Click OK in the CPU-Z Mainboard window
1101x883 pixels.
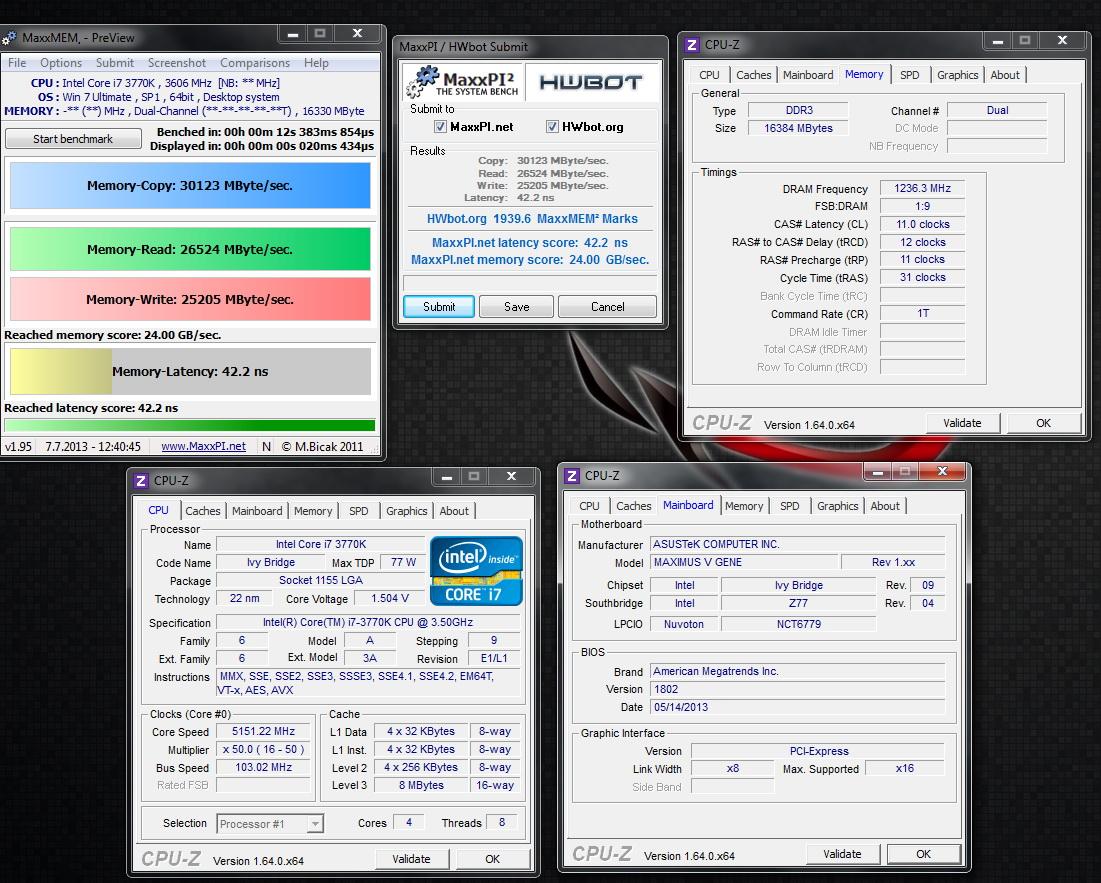pyautogui.click(x=923, y=854)
